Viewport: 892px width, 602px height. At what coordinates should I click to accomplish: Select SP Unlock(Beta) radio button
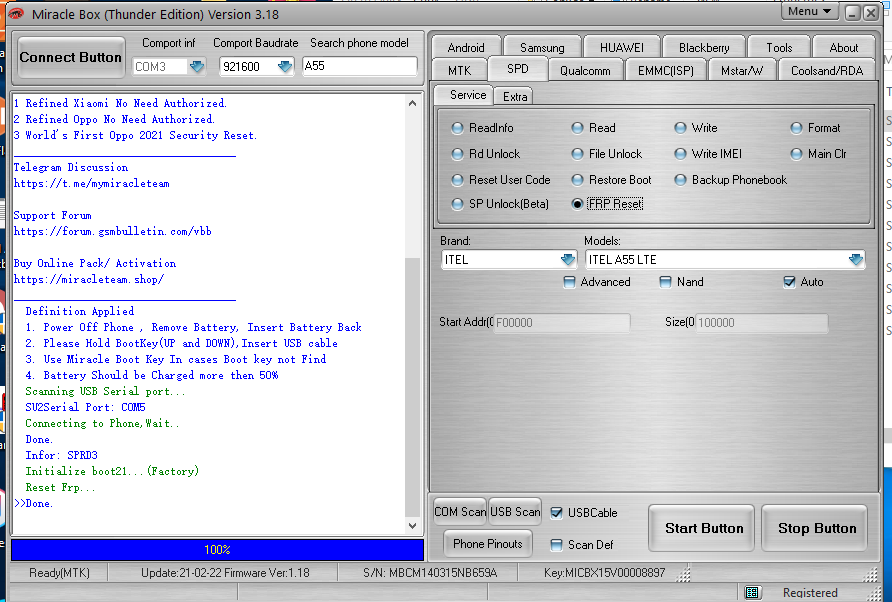pyautogui.click(x=457, y=204)
